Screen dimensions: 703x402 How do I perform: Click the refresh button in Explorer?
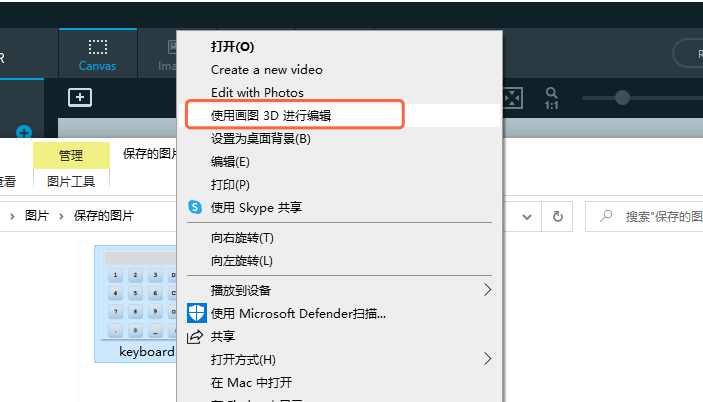pos(557,217)
